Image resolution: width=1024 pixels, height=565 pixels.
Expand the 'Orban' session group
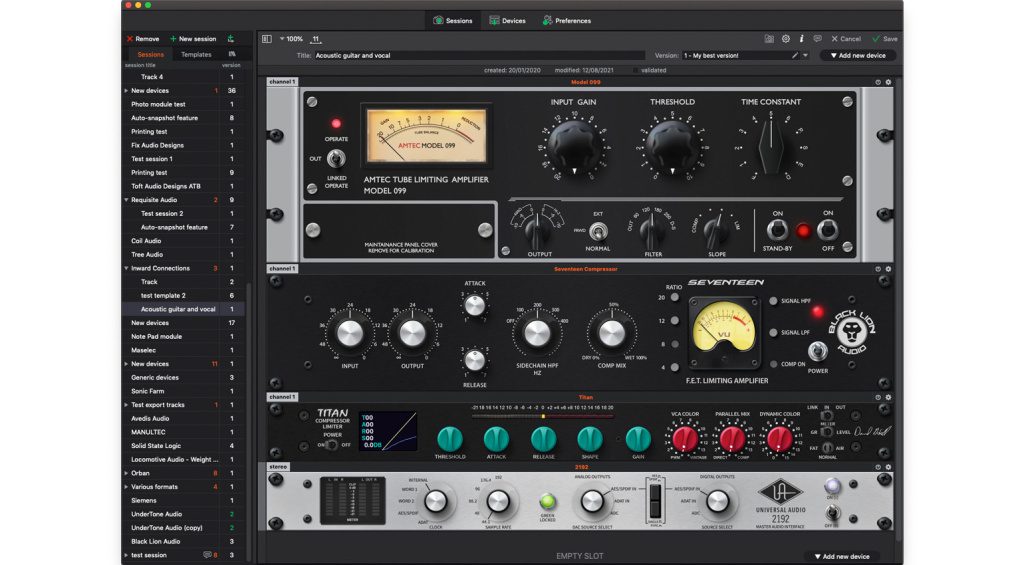coord(126,473)
